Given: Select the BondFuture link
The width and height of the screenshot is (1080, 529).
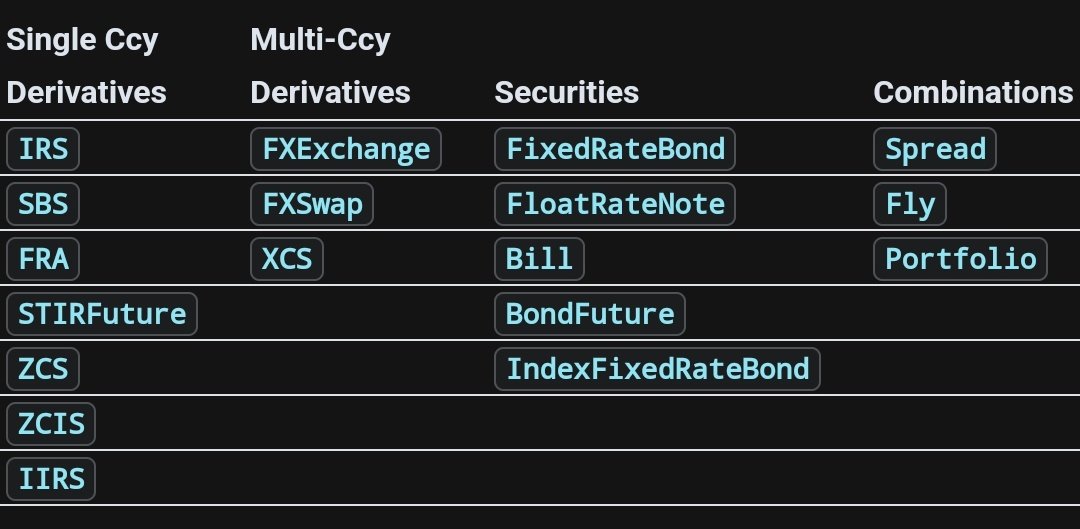Looking at the screenshot, I should 590,314.
